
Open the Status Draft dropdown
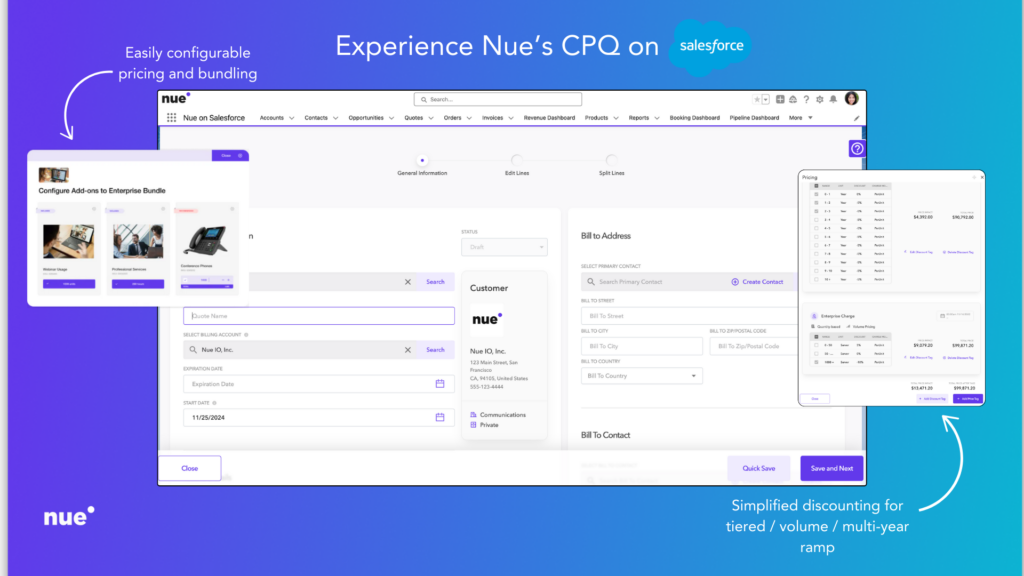coord(505,246)
